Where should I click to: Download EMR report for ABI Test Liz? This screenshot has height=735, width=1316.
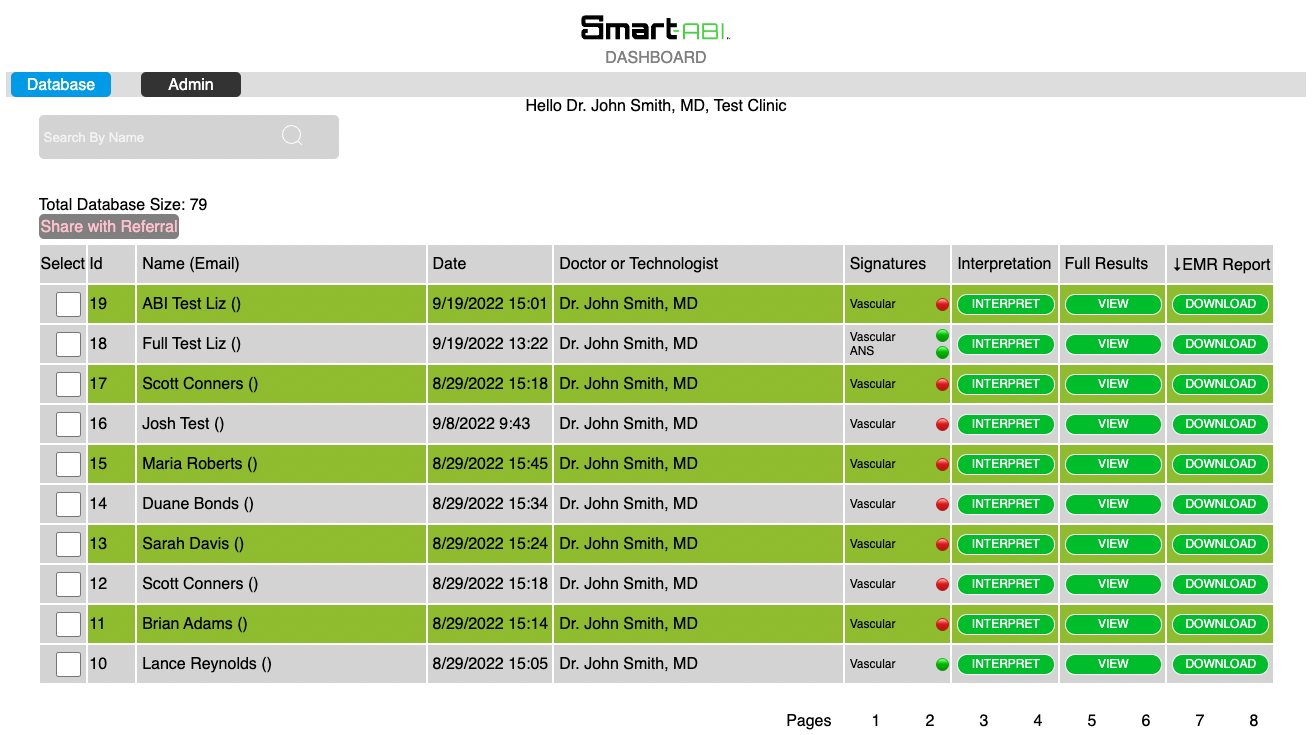1220,304
